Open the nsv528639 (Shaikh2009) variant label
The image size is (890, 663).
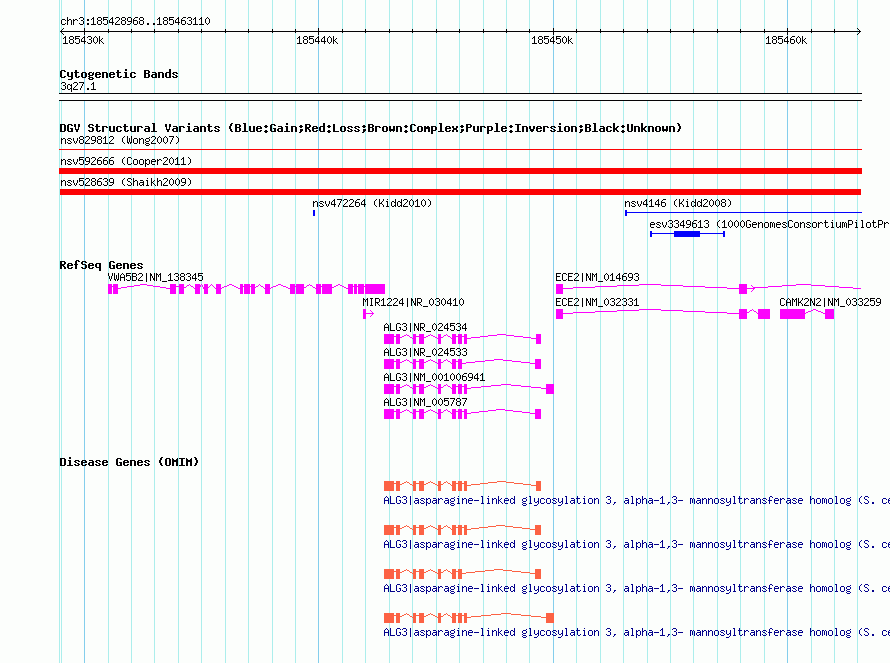126,182
